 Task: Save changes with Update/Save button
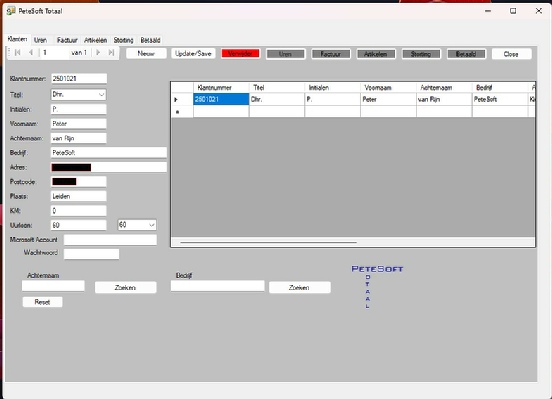point(193,54)
